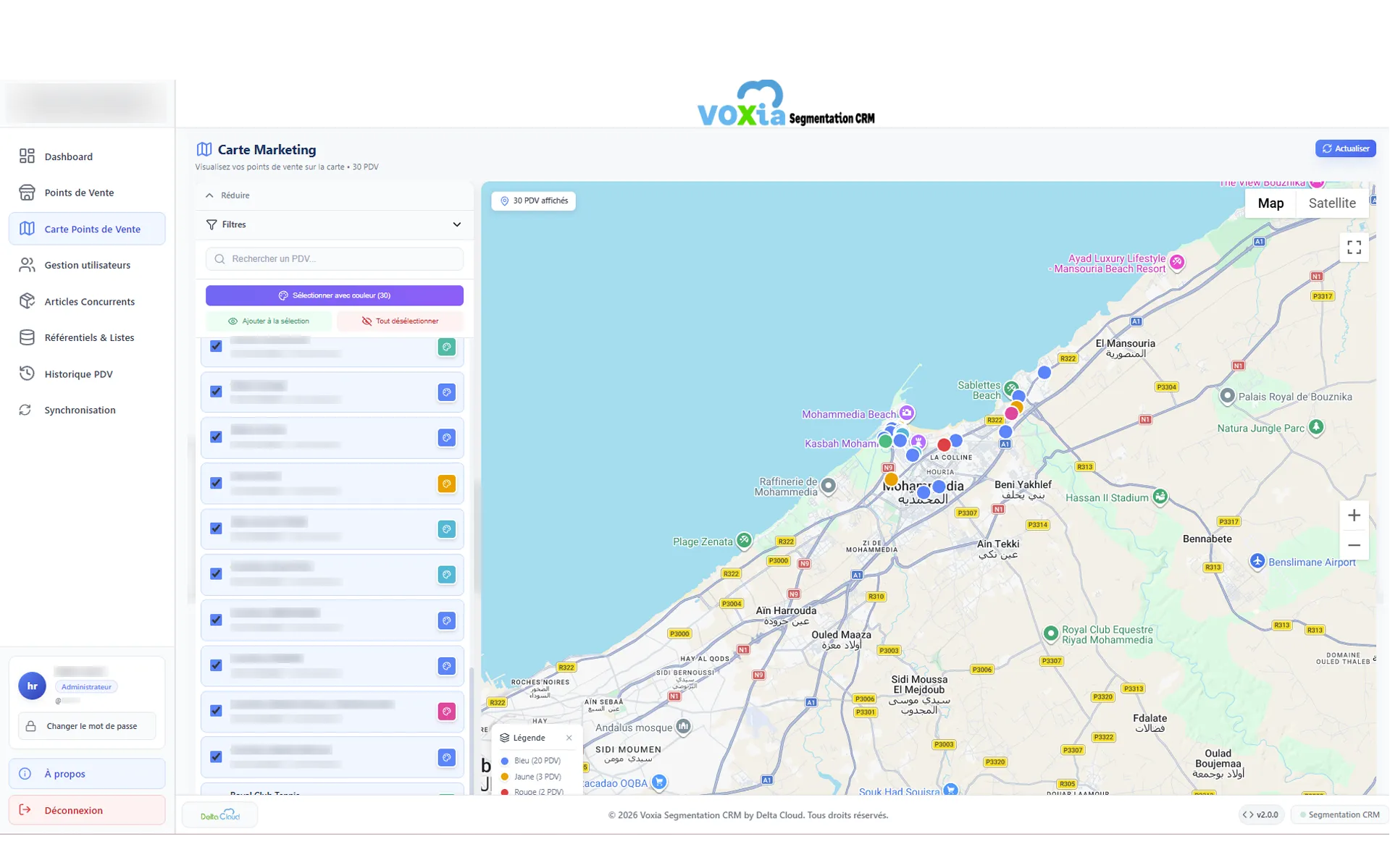Collapse the list panel with Réduire
1390x868 pixels.
click(x=227, y=195)
